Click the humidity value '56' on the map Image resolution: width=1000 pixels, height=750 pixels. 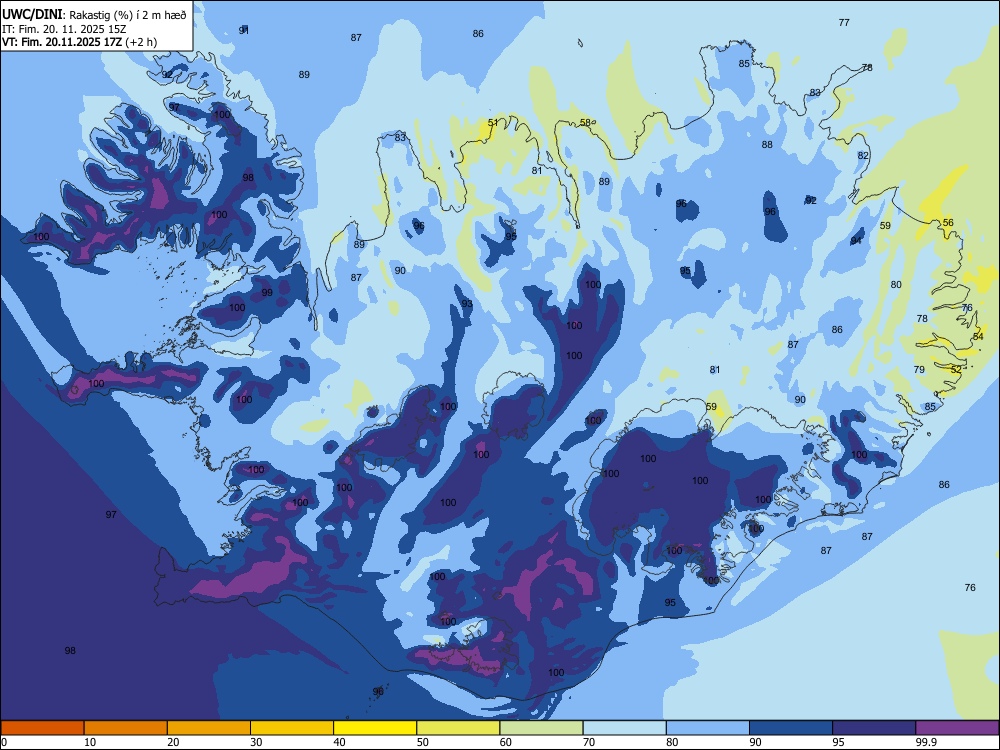[x=948, y=223]
